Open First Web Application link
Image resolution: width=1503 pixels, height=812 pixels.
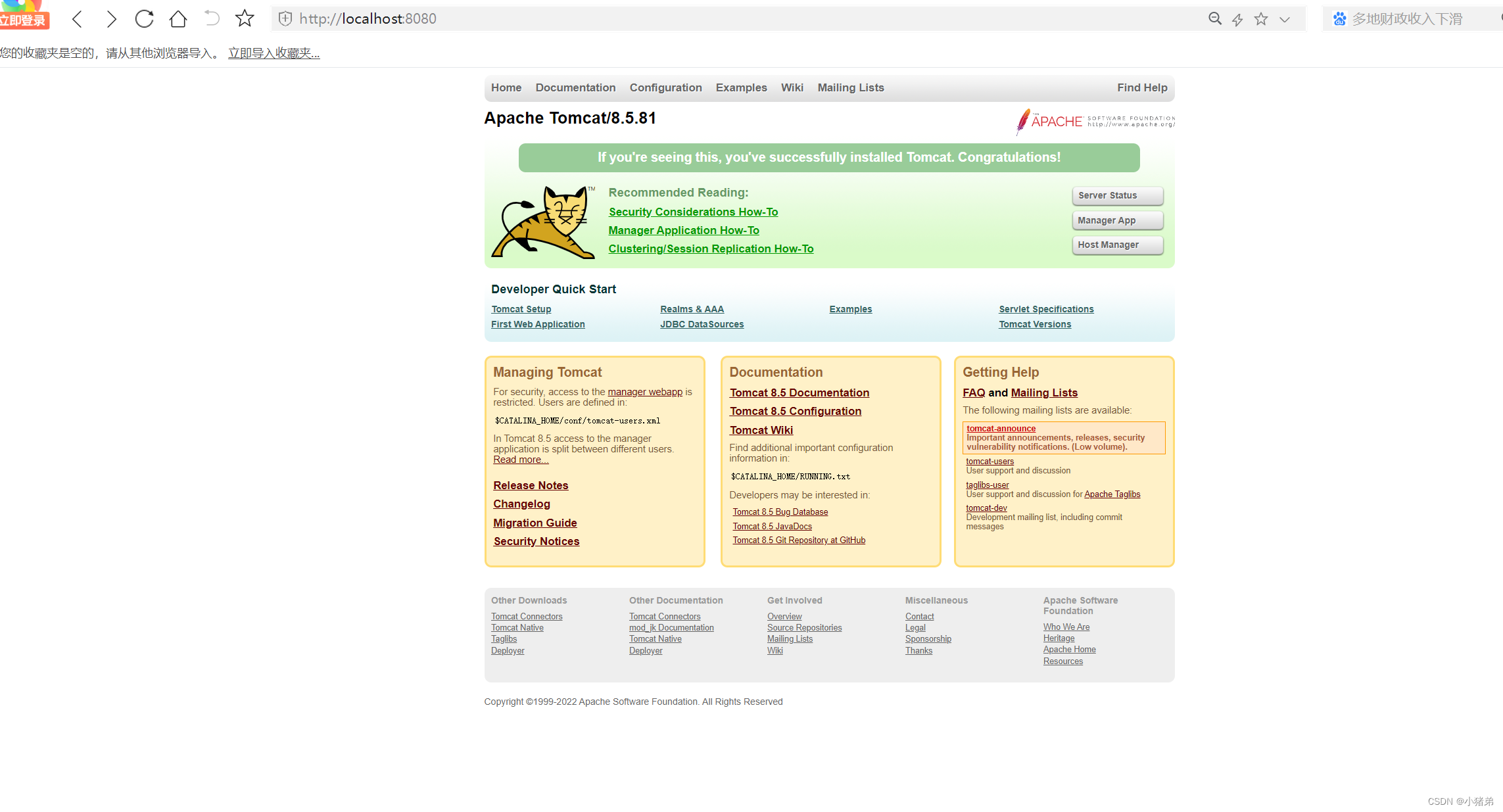[x=538, y=324]
